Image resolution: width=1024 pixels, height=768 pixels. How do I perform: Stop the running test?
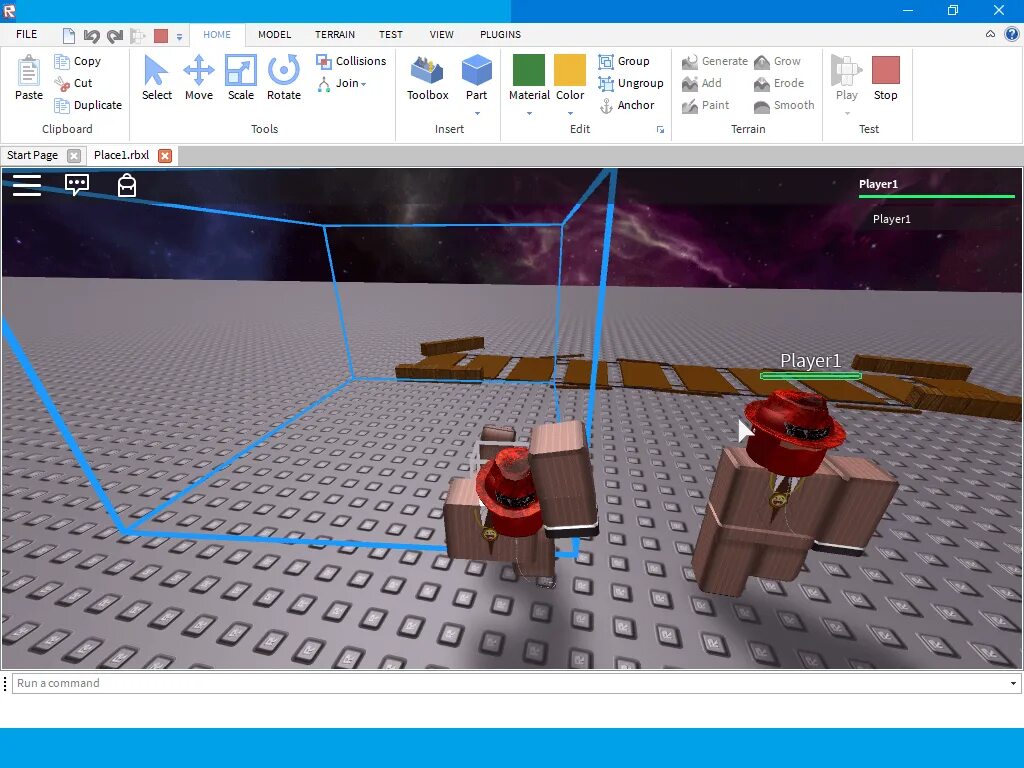886,78
